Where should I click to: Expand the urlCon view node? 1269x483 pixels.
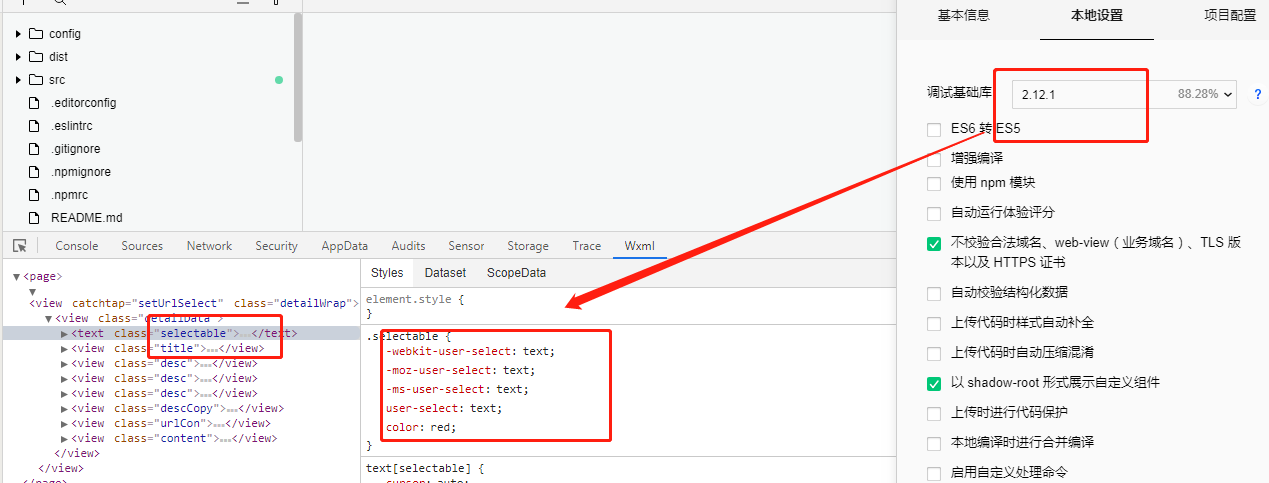pos(65,423)
